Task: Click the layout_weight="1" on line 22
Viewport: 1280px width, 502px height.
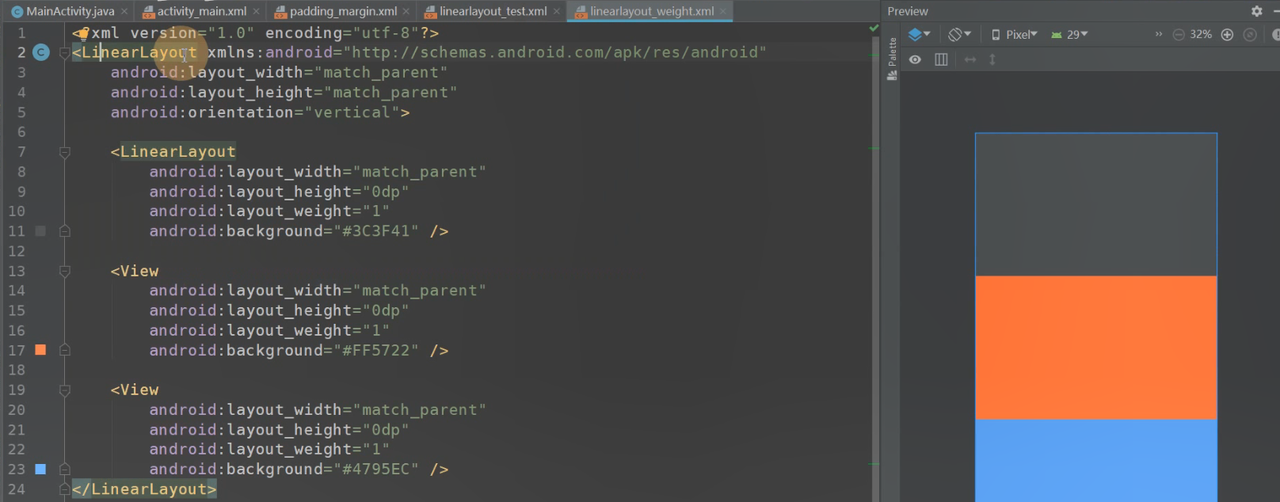Action: tap(270, 449)
